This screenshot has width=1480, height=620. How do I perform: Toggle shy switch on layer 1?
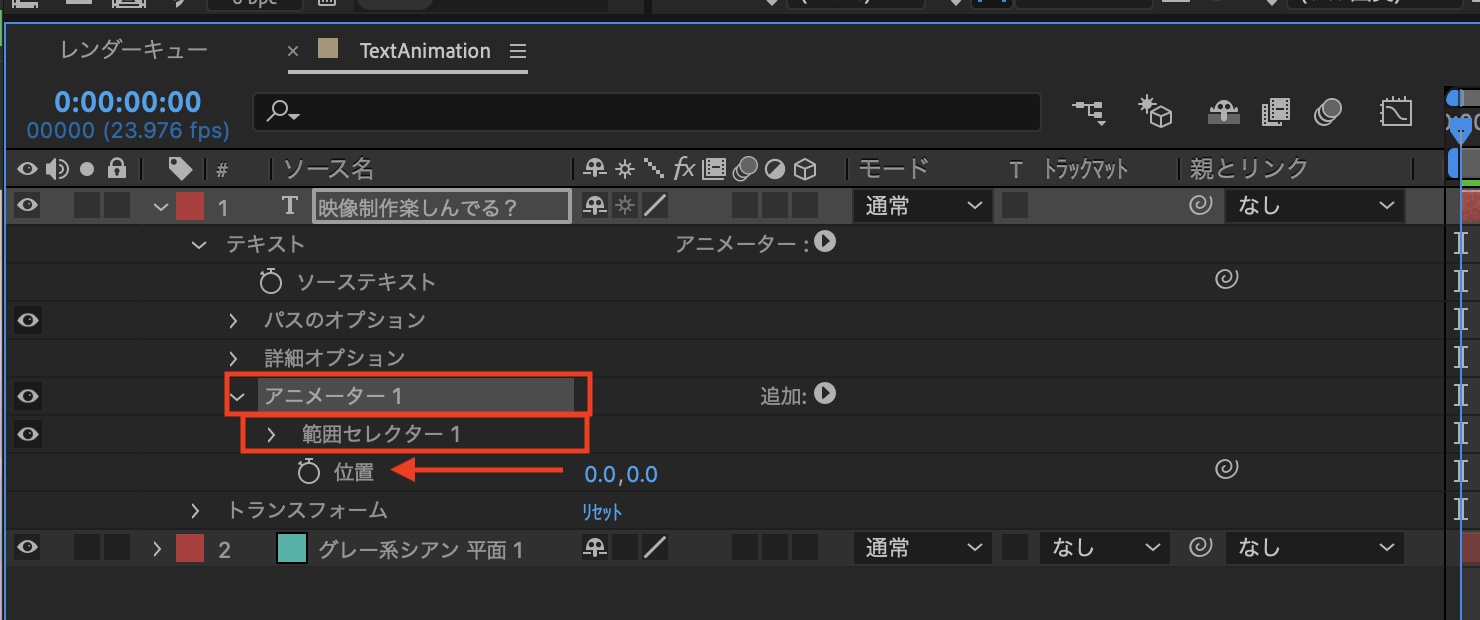tap(595, 206)
